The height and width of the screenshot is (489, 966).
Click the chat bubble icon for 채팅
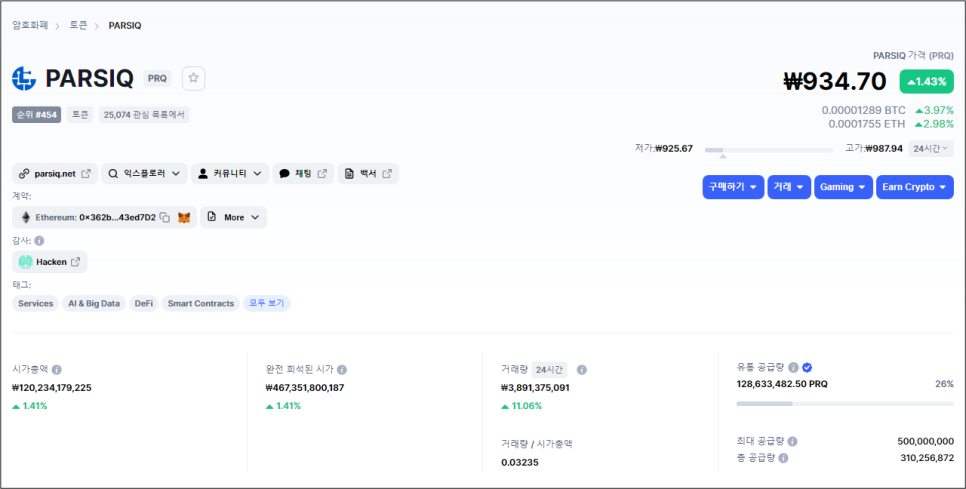[284, 174]
